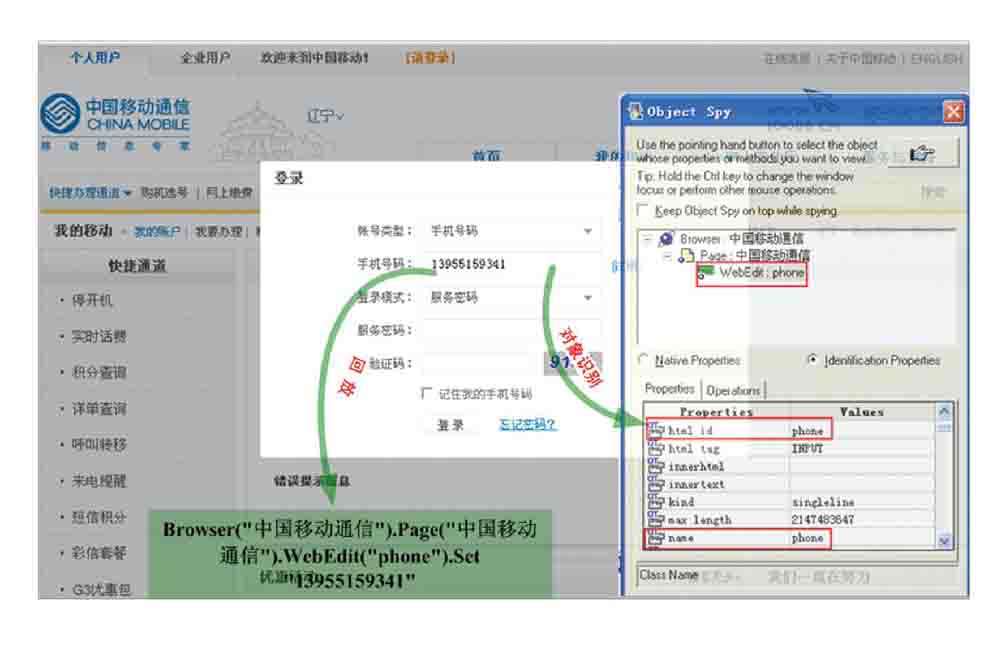The width and height of the screenshot is (1000, 654).
Task: Open the 帐号类型 dropdown showing 手机号码
Action: pos(511,231)
